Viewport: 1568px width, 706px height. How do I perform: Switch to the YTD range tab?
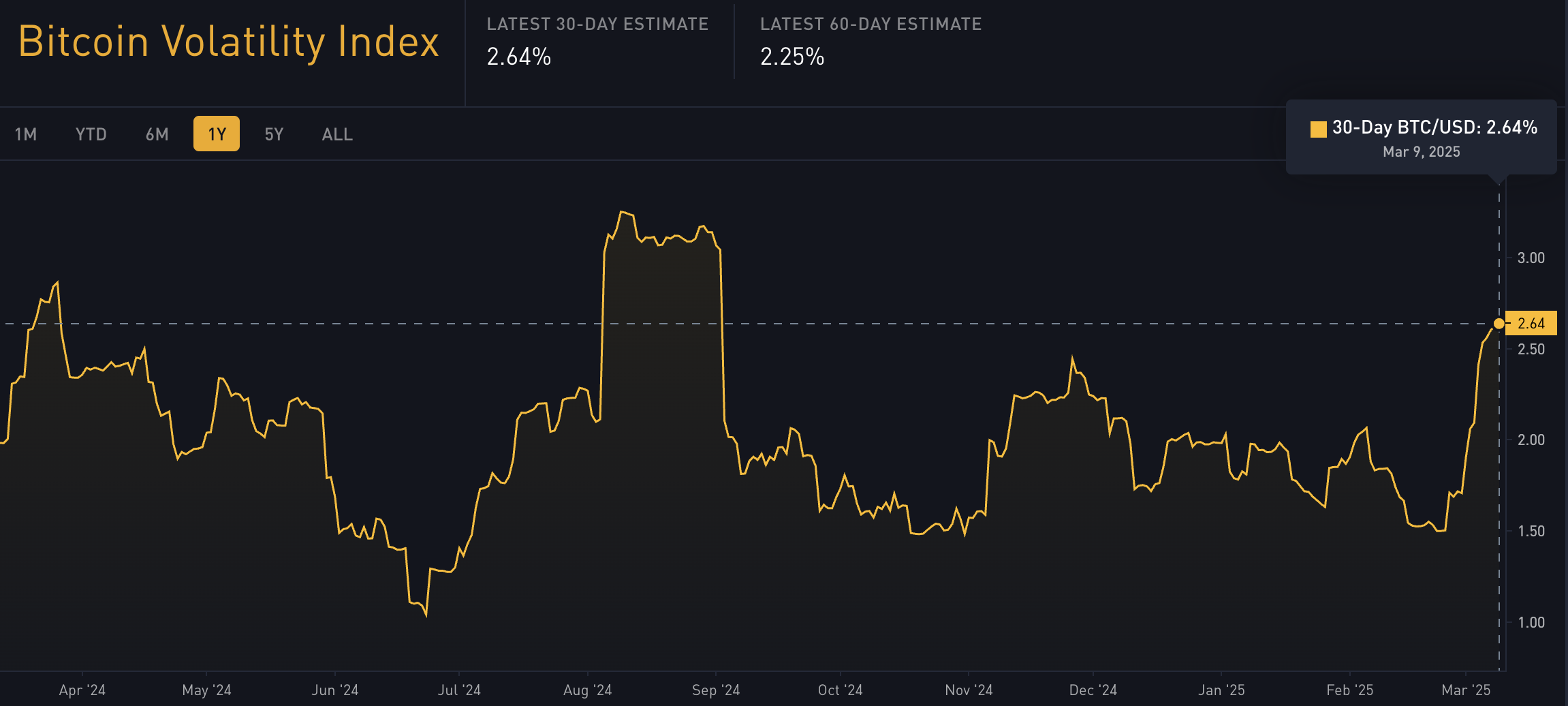91,134
